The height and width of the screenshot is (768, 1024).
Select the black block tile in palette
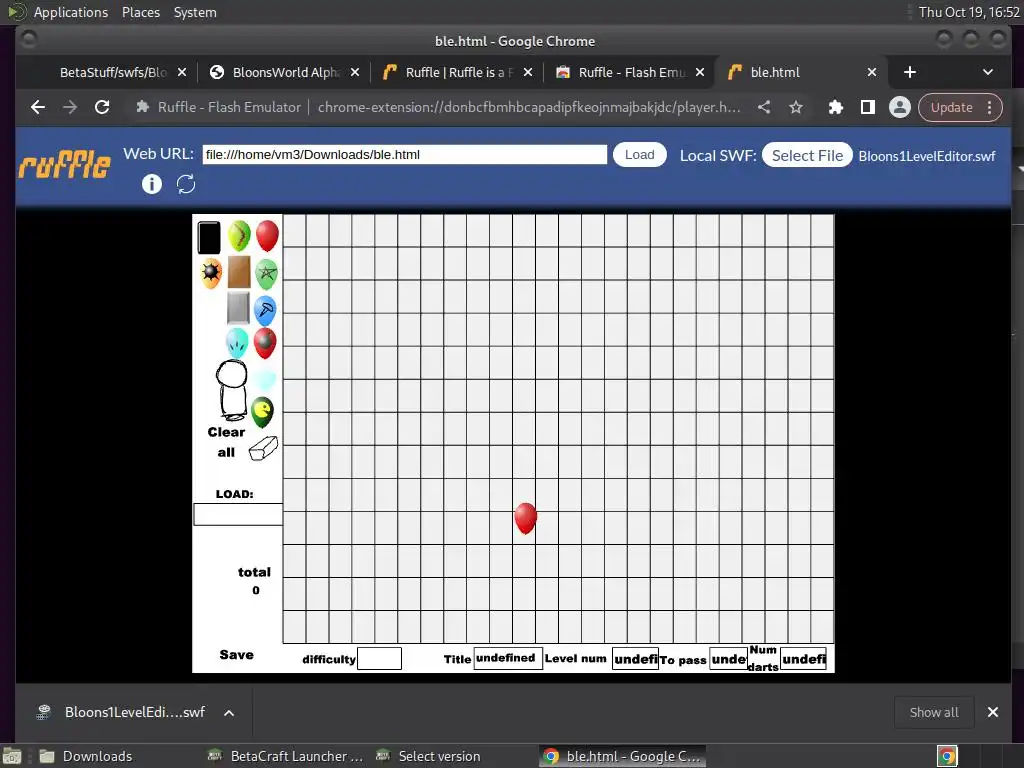click(x=209, y=237)
